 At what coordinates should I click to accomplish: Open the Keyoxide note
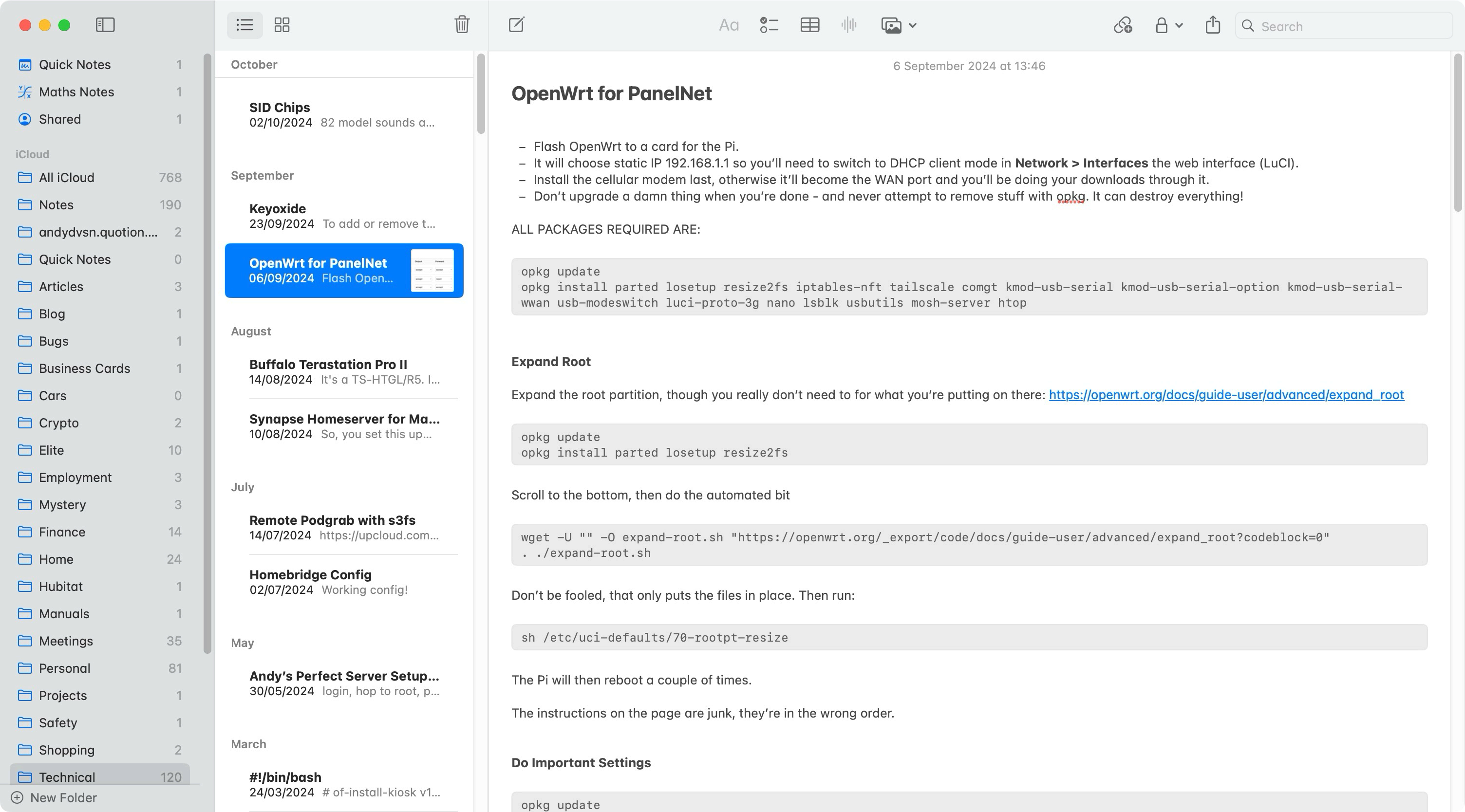point(344,216)
